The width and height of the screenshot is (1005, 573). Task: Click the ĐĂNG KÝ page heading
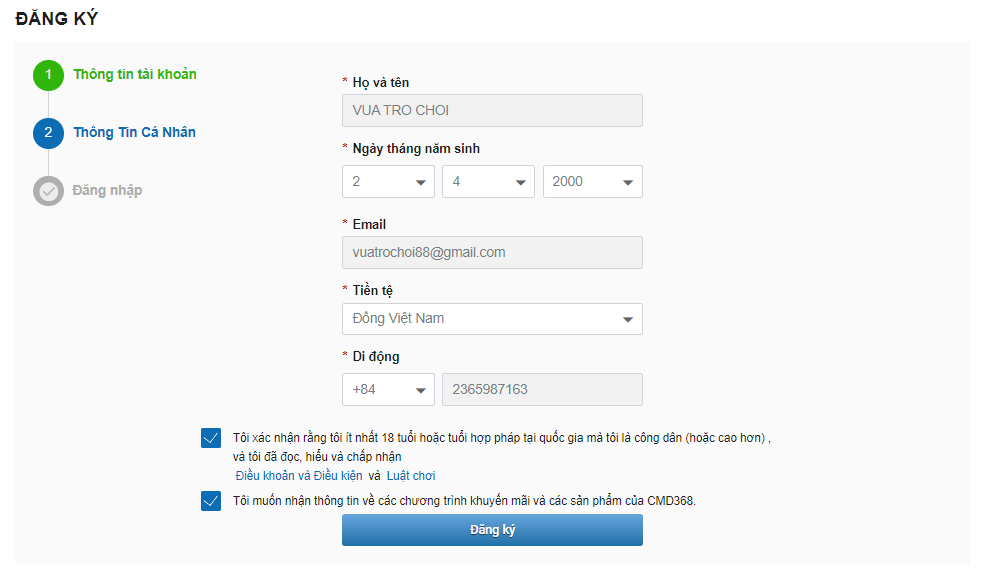click(x=57, y=19)
